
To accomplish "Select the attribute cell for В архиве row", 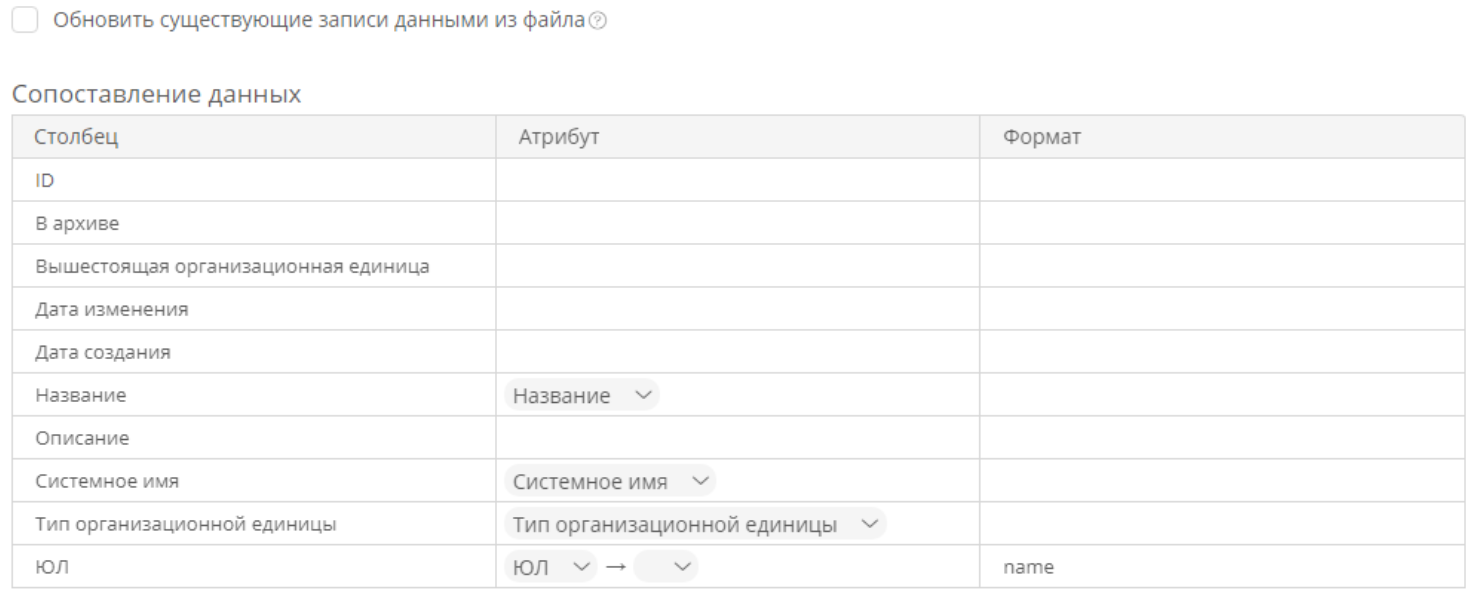I will pos(737,223).
